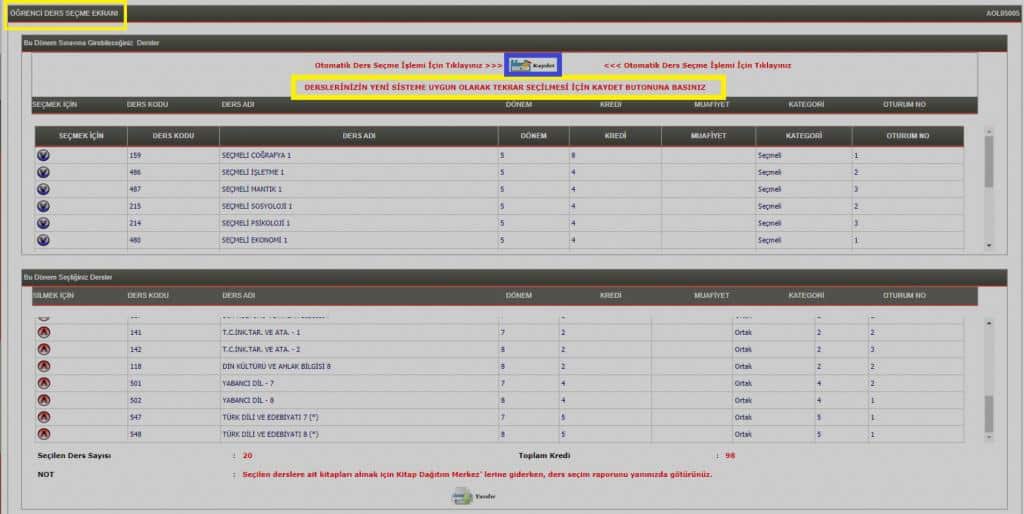Click the DERS KODU column header in available courses table
This screenshot has width=1024, height=514.
[x=172, y=136]
